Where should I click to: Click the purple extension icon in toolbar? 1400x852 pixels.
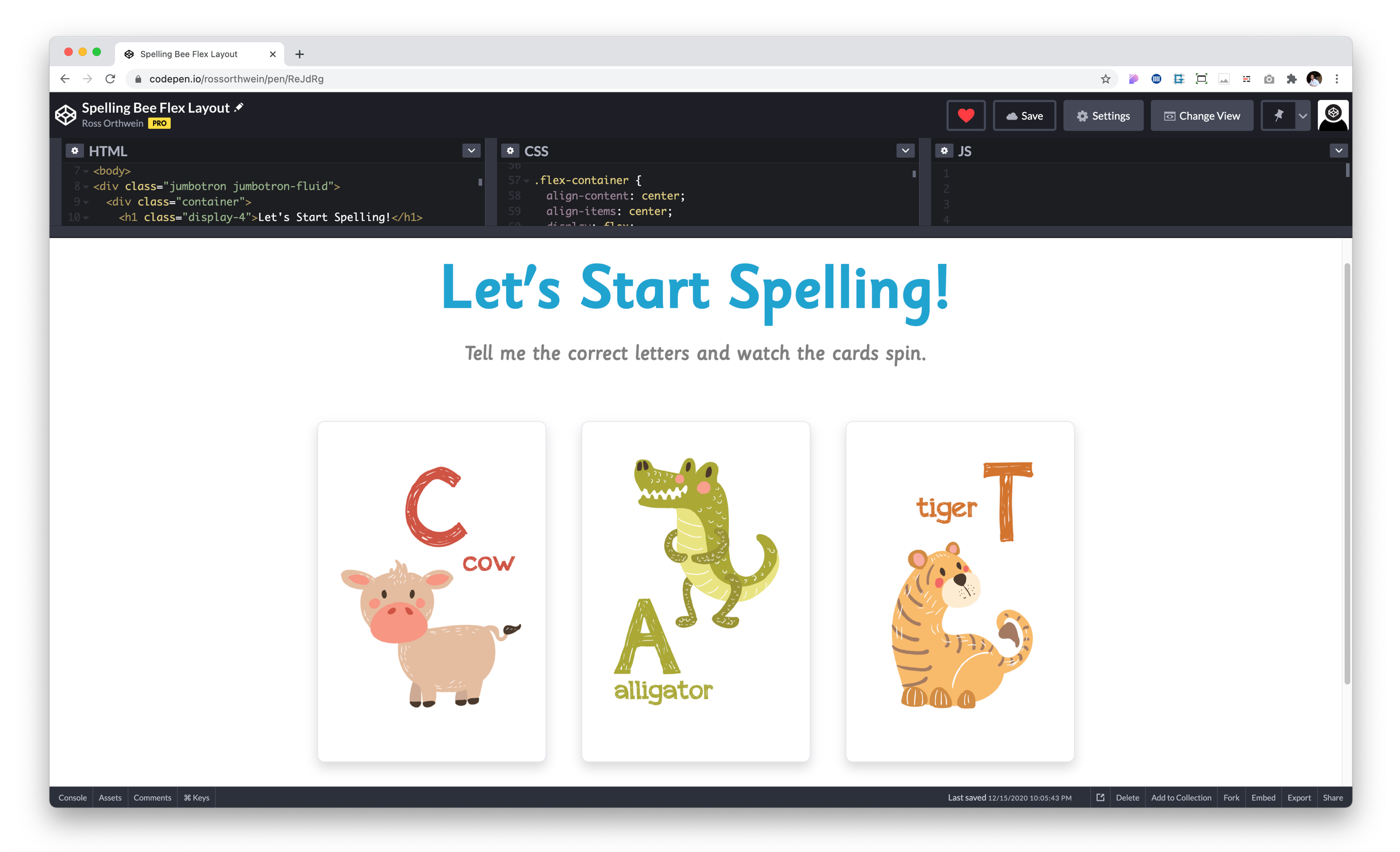pos(1133,79)
